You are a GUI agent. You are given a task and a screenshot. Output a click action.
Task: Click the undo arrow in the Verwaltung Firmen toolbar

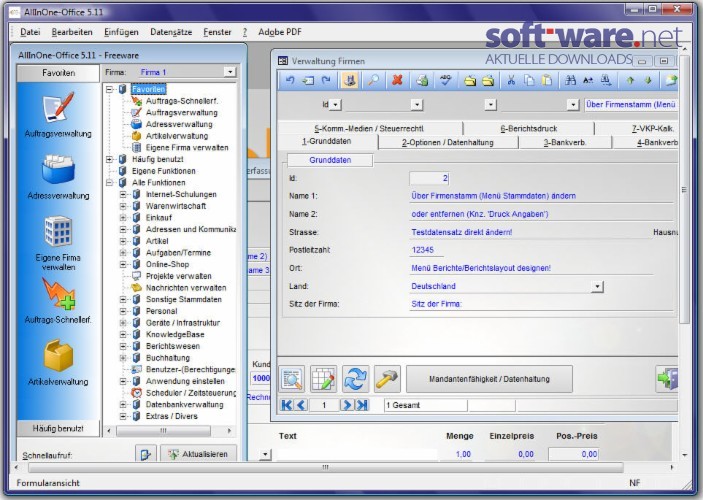tap(290, 80)
